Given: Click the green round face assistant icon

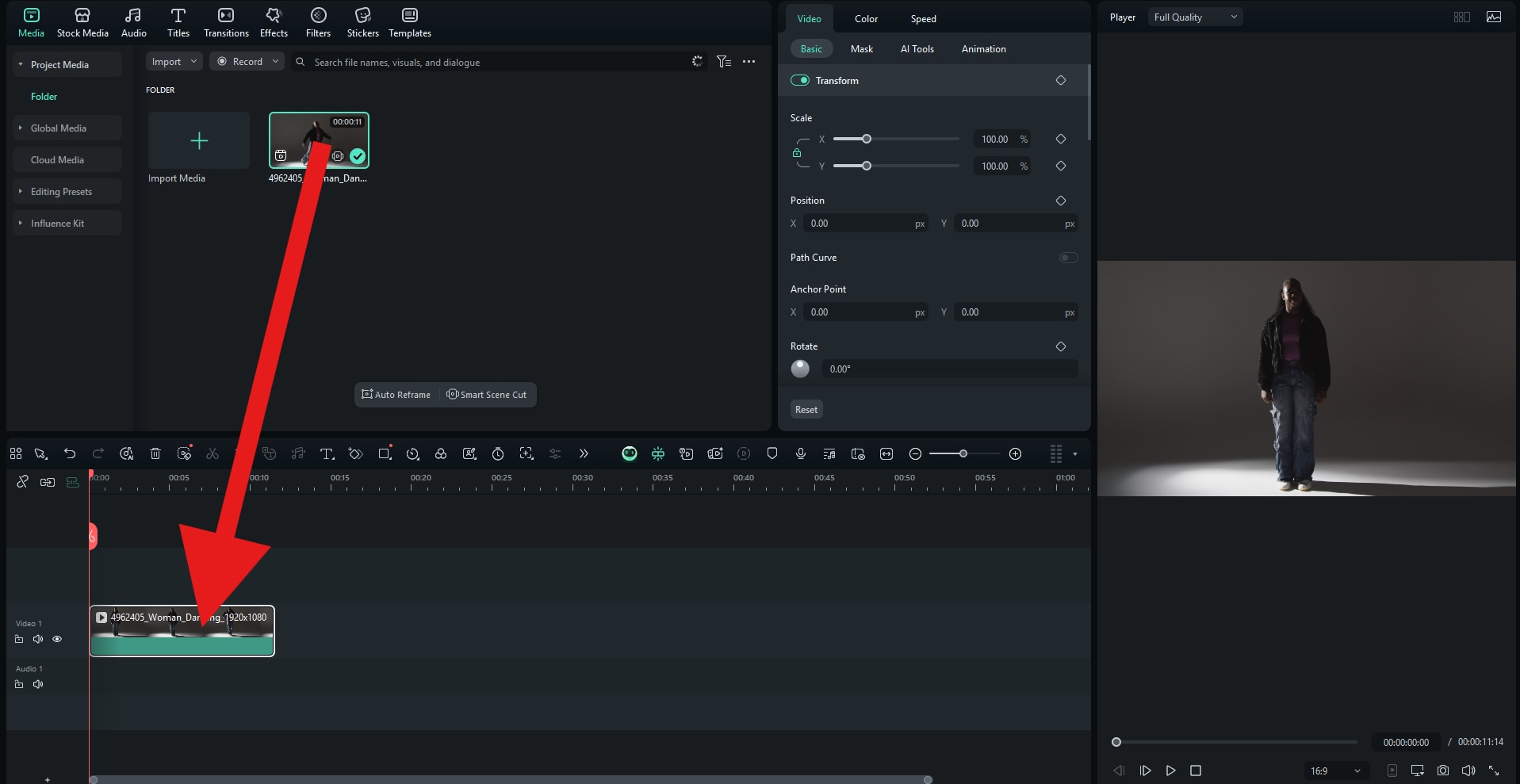Looking at the screenshot, I should tap(630, 453).
